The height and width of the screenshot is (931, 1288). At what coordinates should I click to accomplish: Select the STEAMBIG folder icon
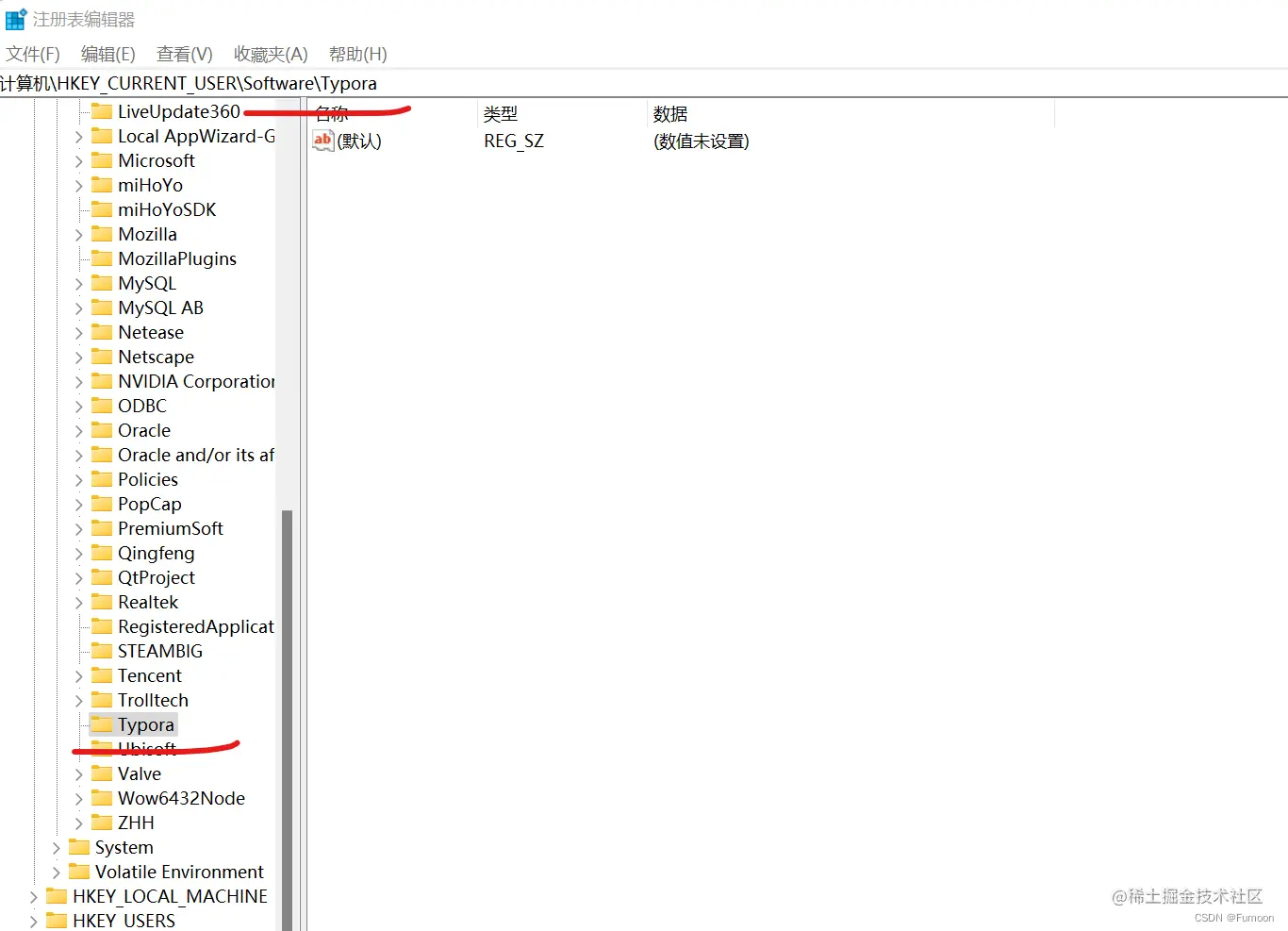(102, 651)
